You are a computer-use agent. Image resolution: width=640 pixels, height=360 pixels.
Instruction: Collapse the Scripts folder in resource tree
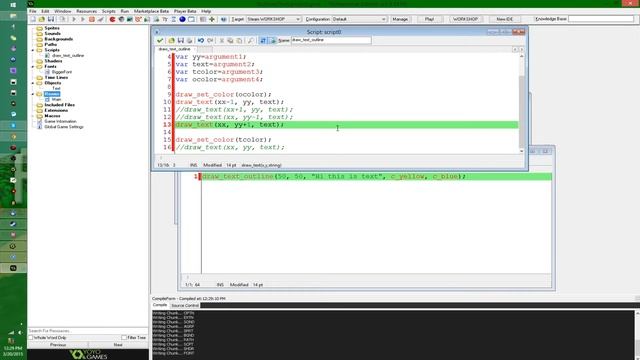[x=33, y=50]
